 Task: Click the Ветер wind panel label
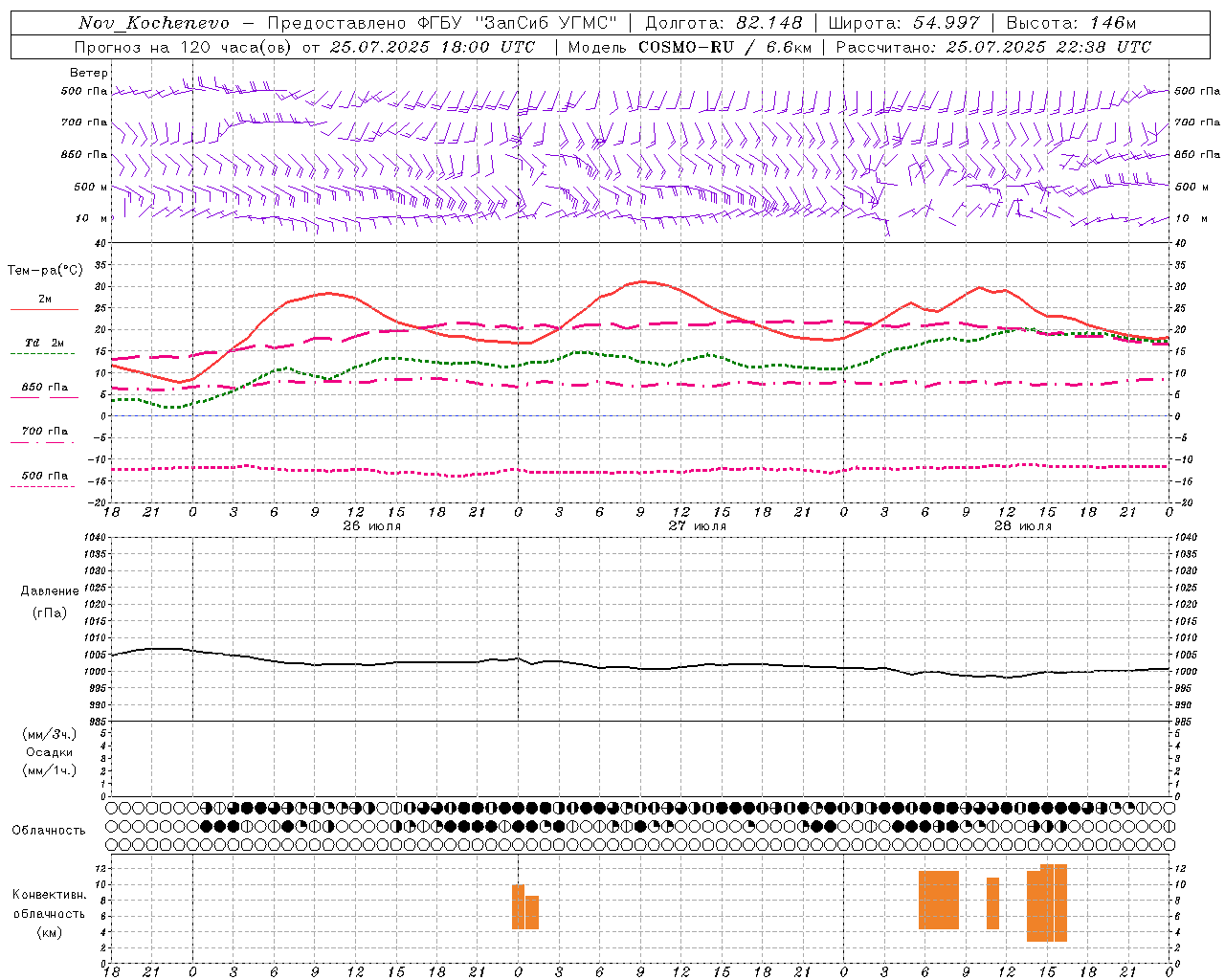pos(89,73)
